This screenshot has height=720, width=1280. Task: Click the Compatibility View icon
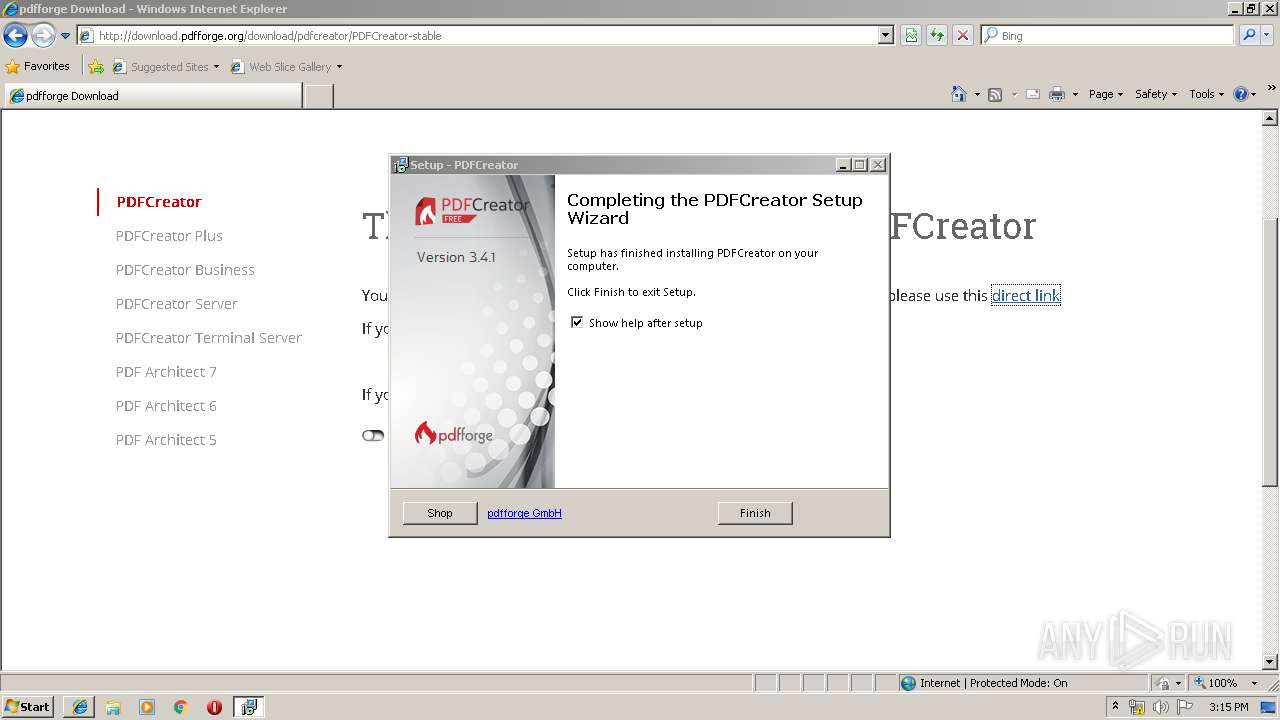911,36
